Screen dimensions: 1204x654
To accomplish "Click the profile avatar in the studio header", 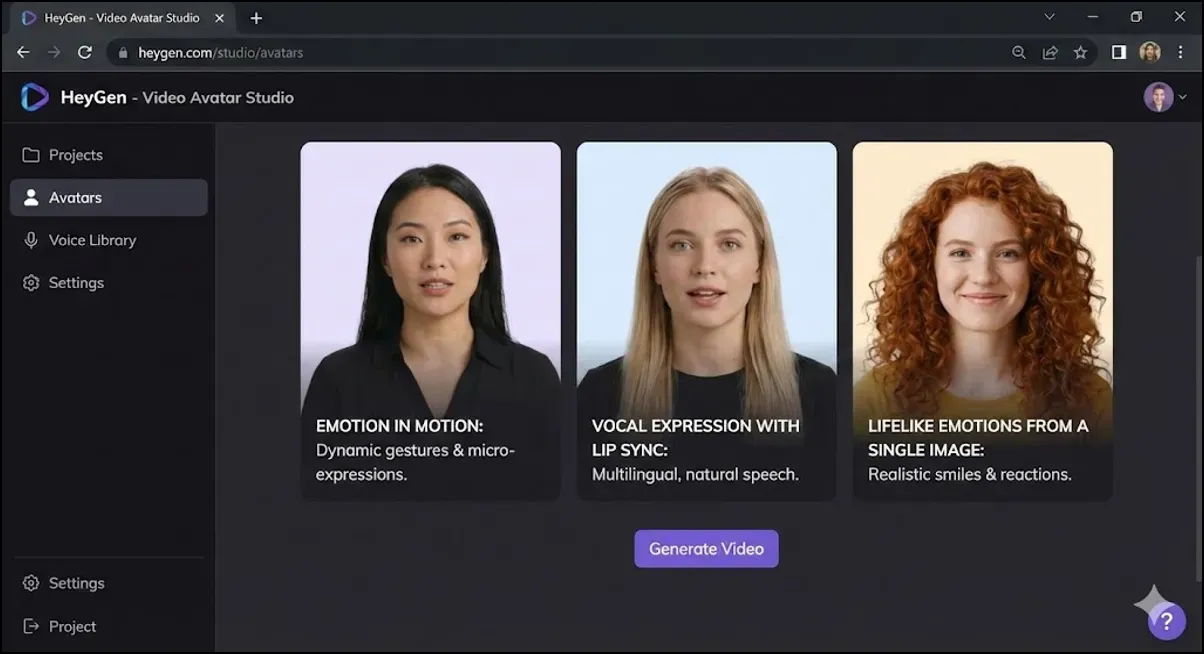I will click(1156, 97).
